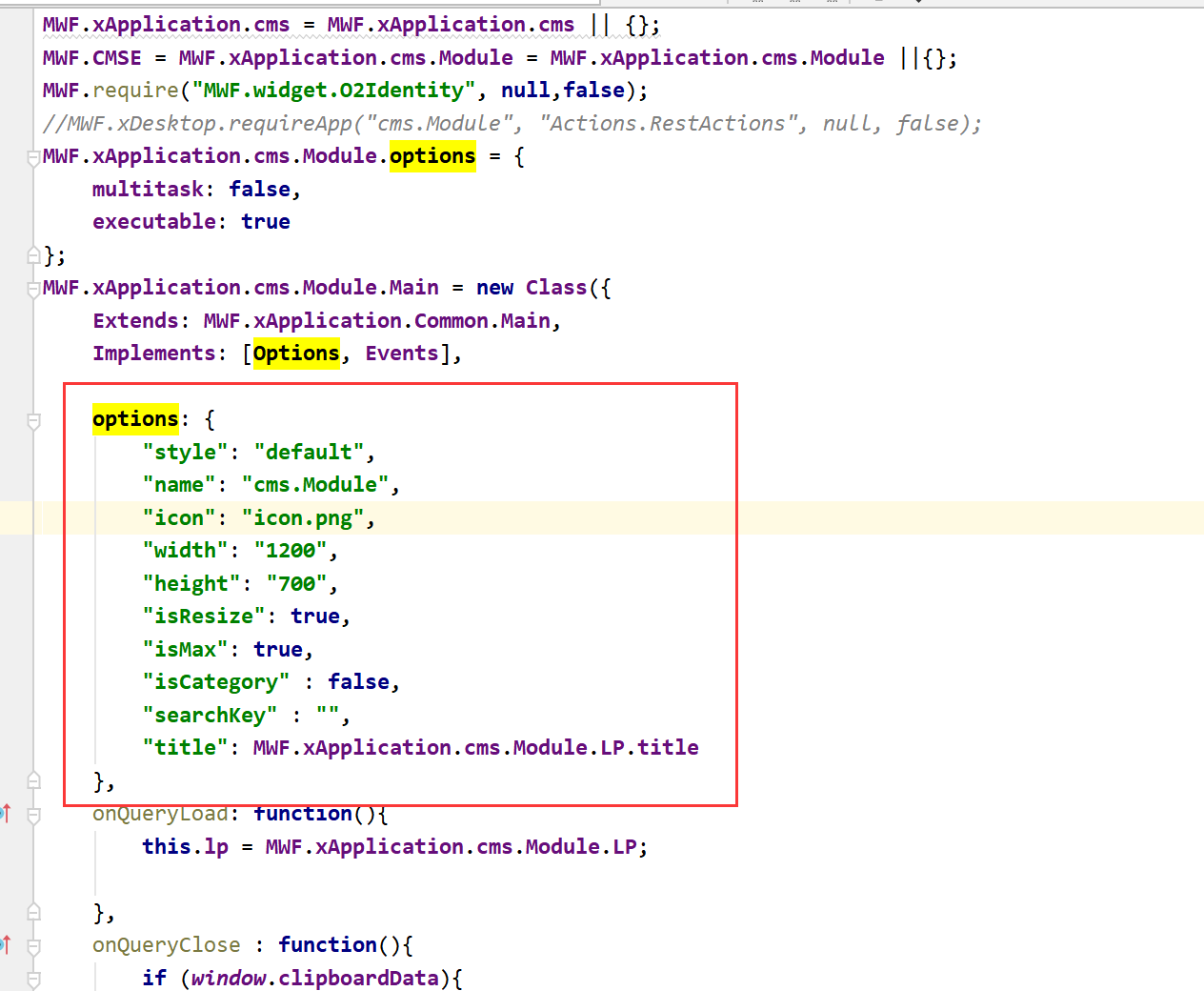Screen dimensions: 1204x991
Task: Click the Events identifier in Implements
Action: [x=401, y=354]
